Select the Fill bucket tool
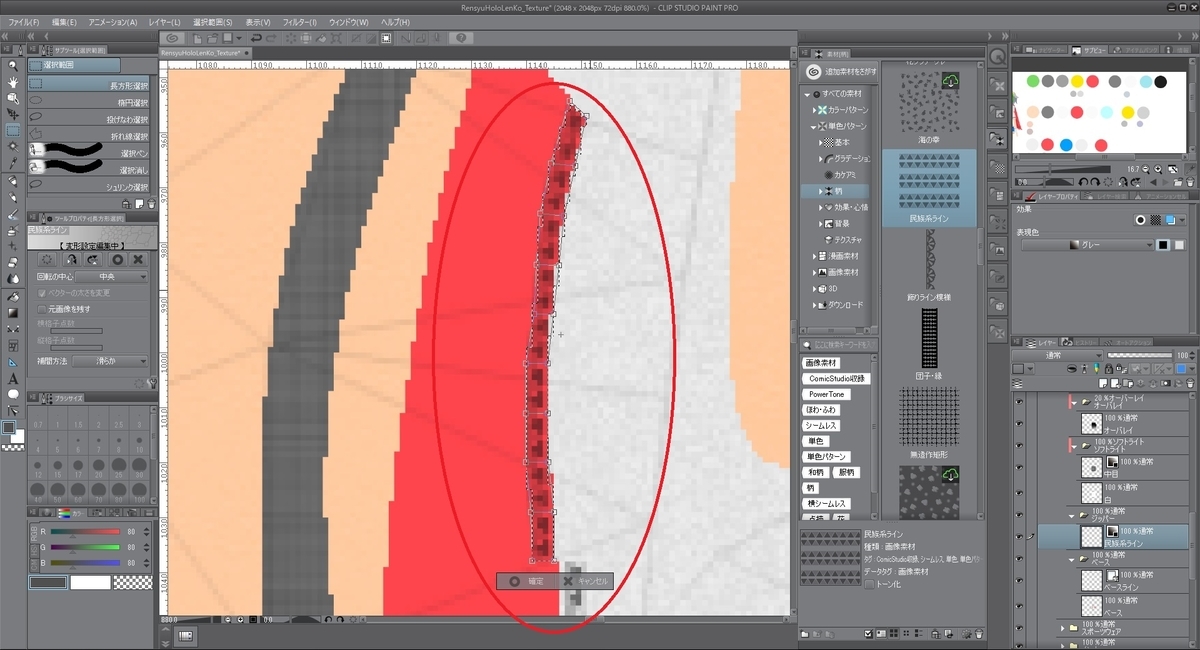1200x650 pixels. [x=13, y=296]
